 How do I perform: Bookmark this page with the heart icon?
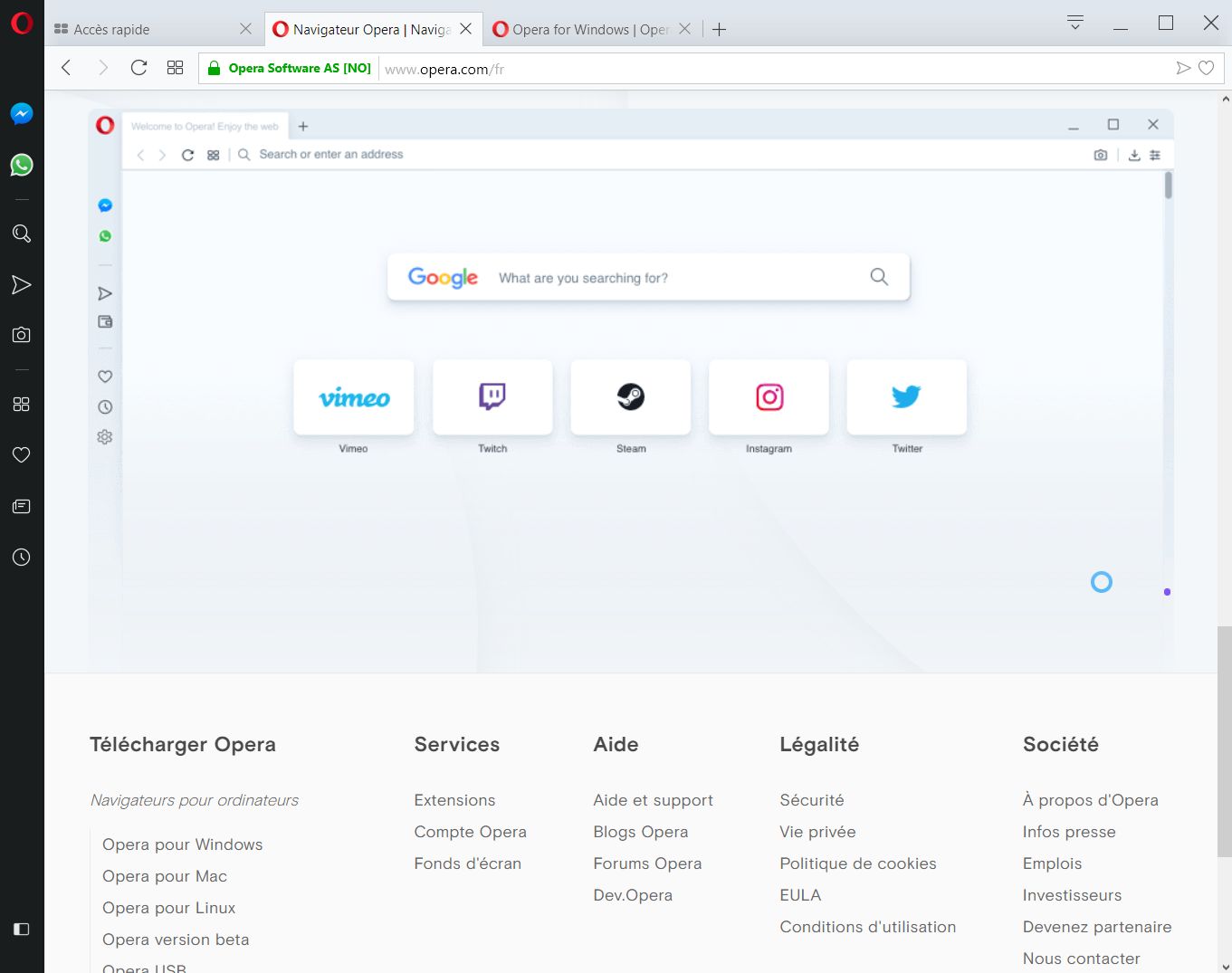pos(1208,67)
